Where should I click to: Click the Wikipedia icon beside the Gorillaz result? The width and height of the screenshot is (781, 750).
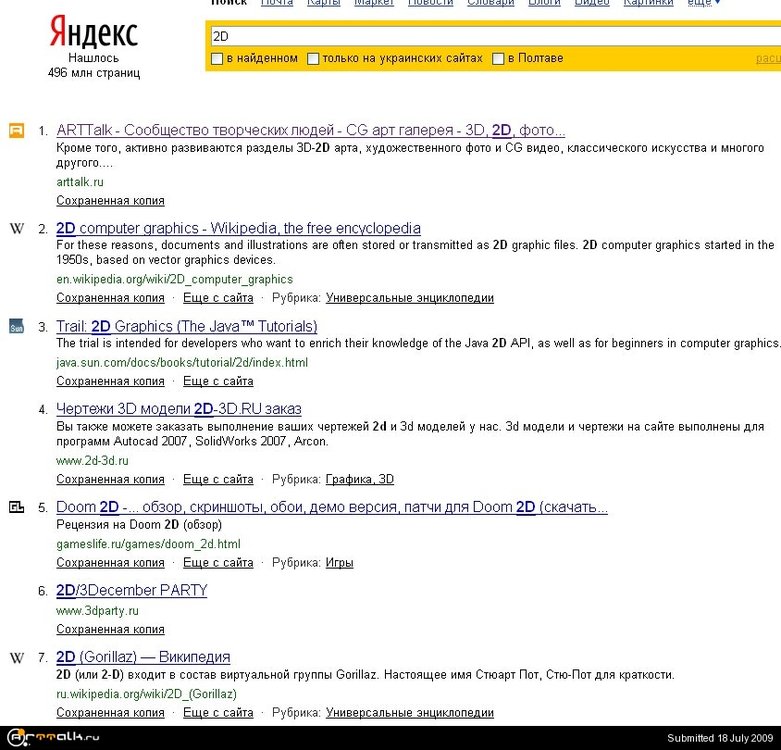point(16,657)
